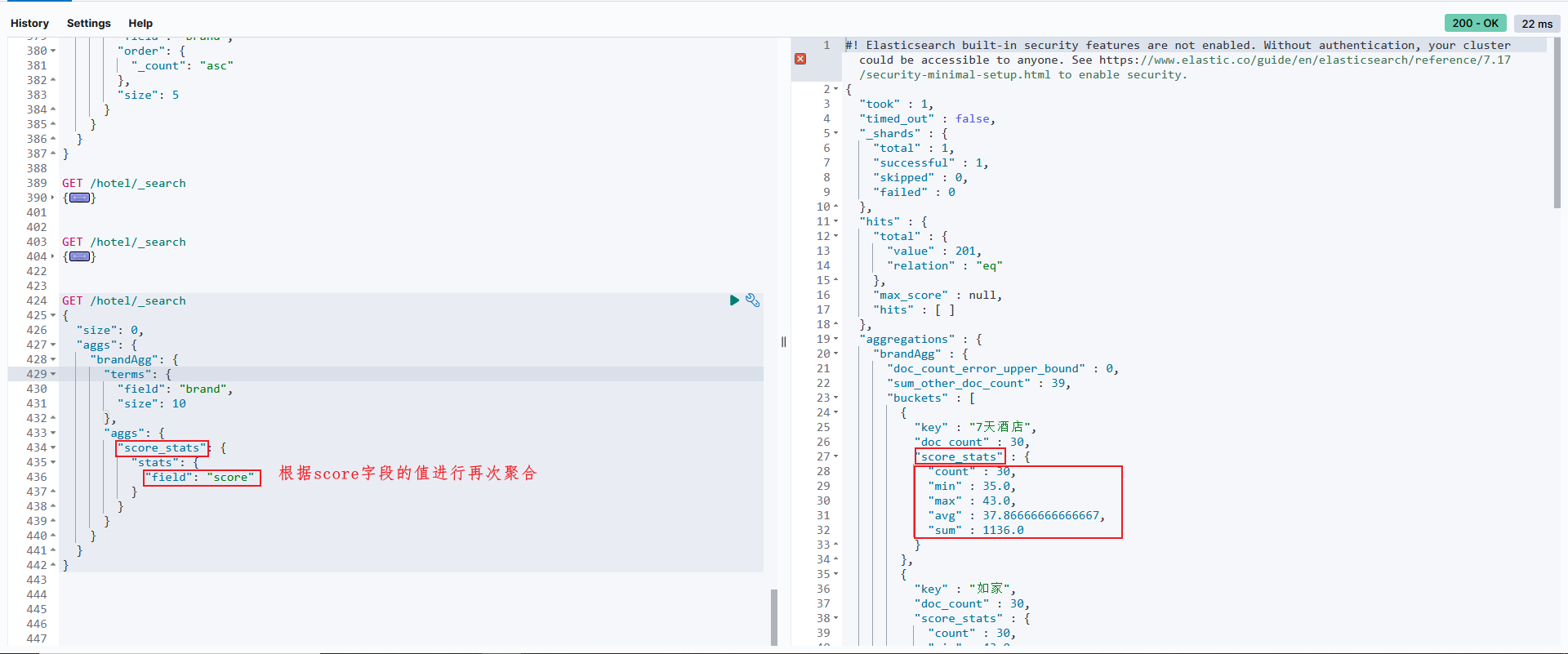Image resolution: width=1568 pixels, height=654 pixels.
Task: Expand the collapsed body badge on line 404
Action: (x=80, y=256)
